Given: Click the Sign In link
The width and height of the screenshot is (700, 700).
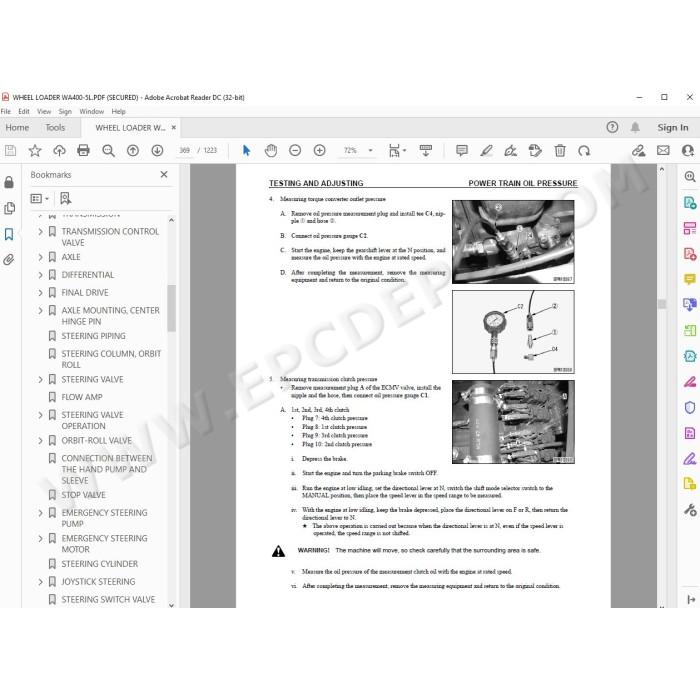Looking at the screenshot, I should (673, 128).
